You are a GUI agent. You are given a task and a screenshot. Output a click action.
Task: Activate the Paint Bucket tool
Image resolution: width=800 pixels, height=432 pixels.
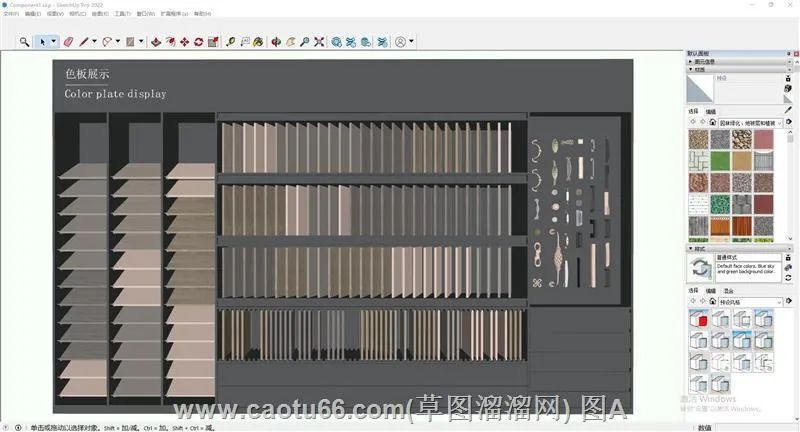[x=258, y=42]
